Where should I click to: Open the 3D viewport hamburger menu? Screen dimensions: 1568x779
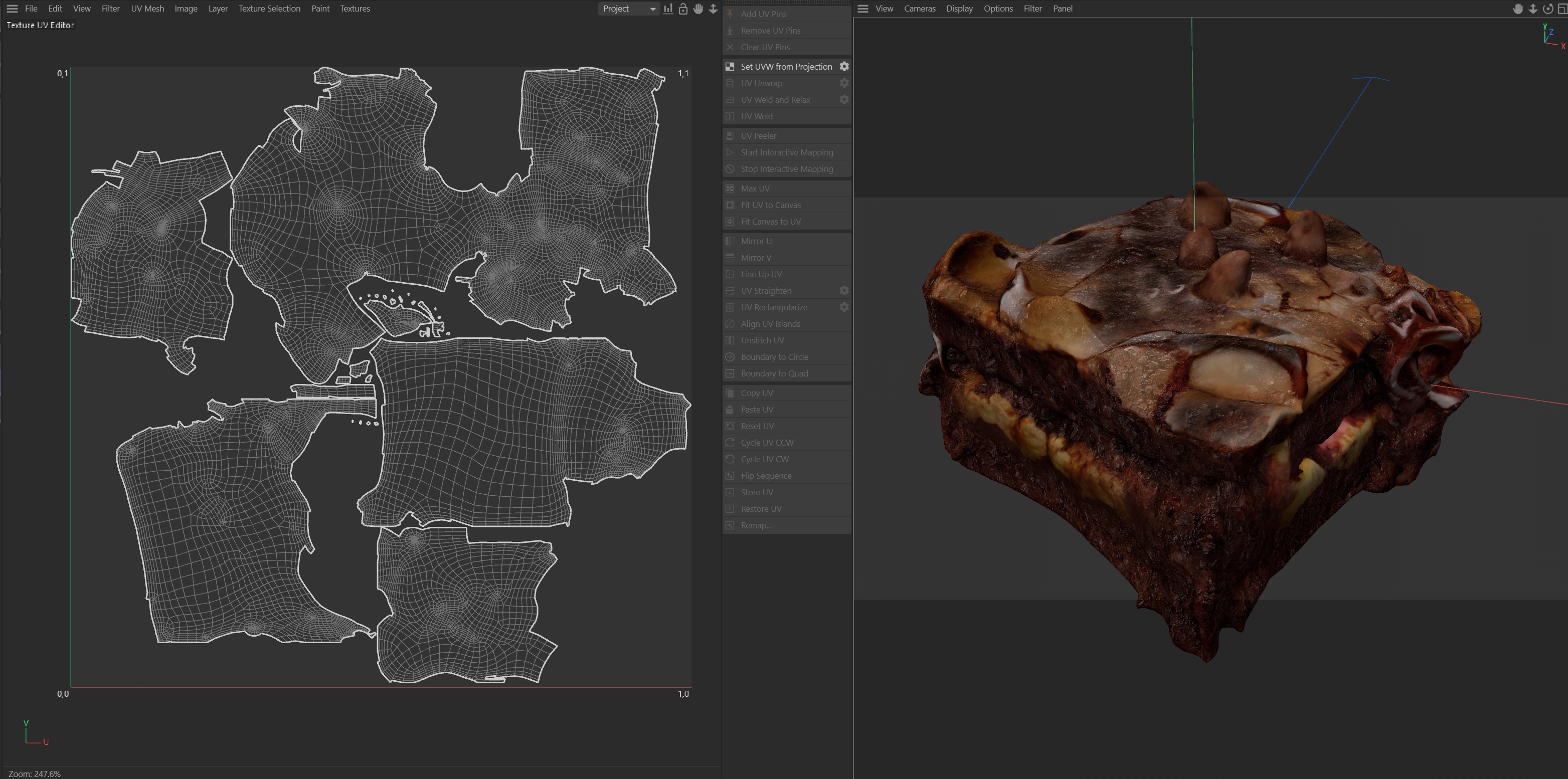point(862,9)
